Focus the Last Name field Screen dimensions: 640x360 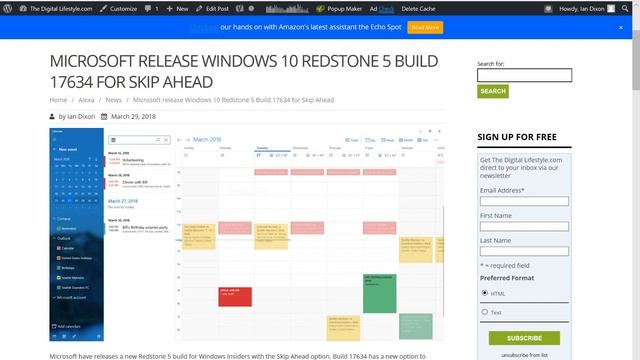(524, 251)
